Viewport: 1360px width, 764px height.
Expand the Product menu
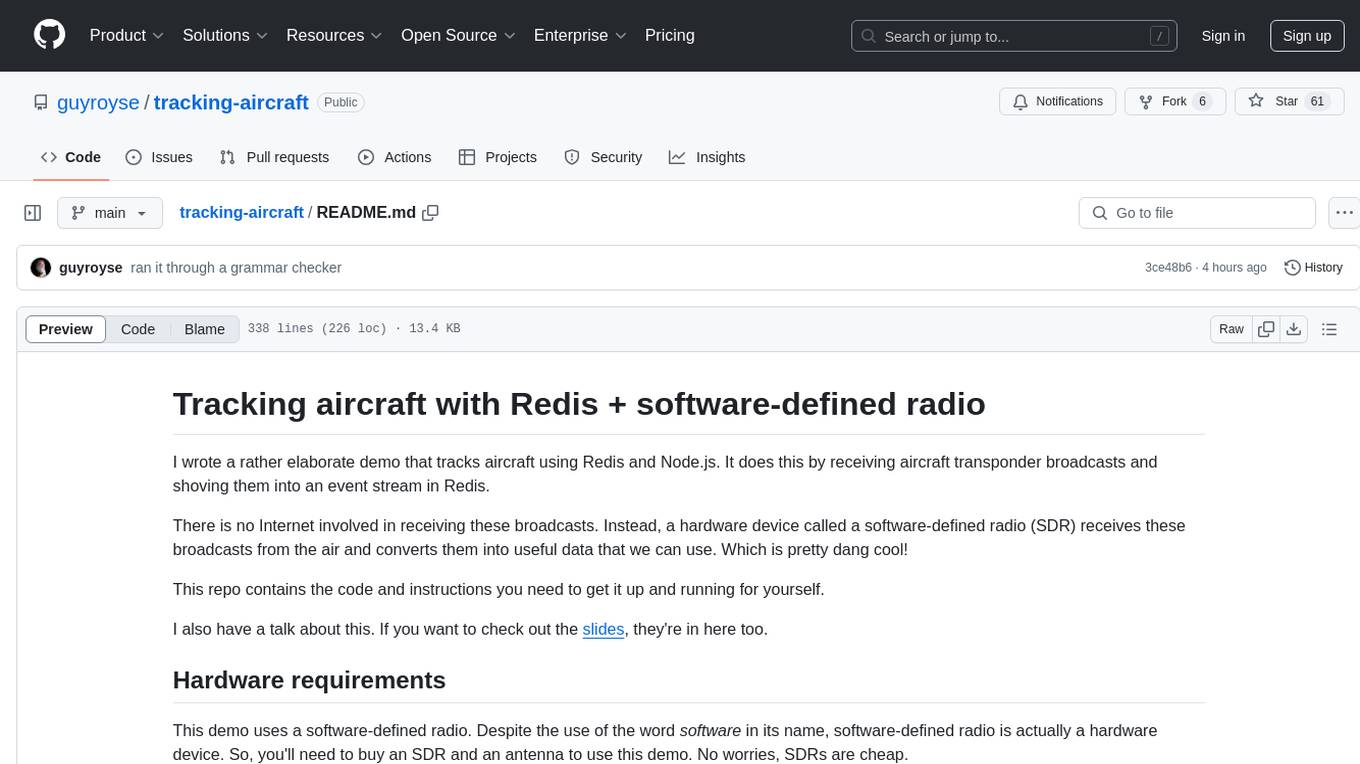coord(127,35)
